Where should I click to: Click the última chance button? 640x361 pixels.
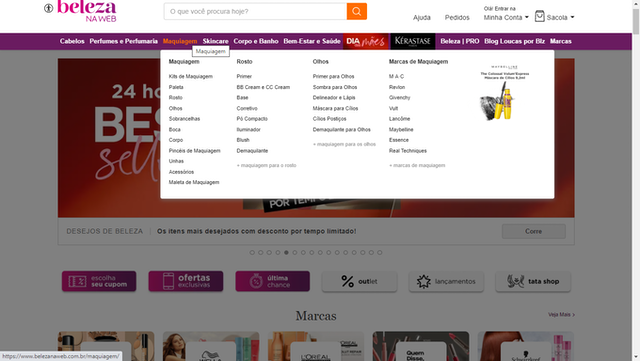273,281
